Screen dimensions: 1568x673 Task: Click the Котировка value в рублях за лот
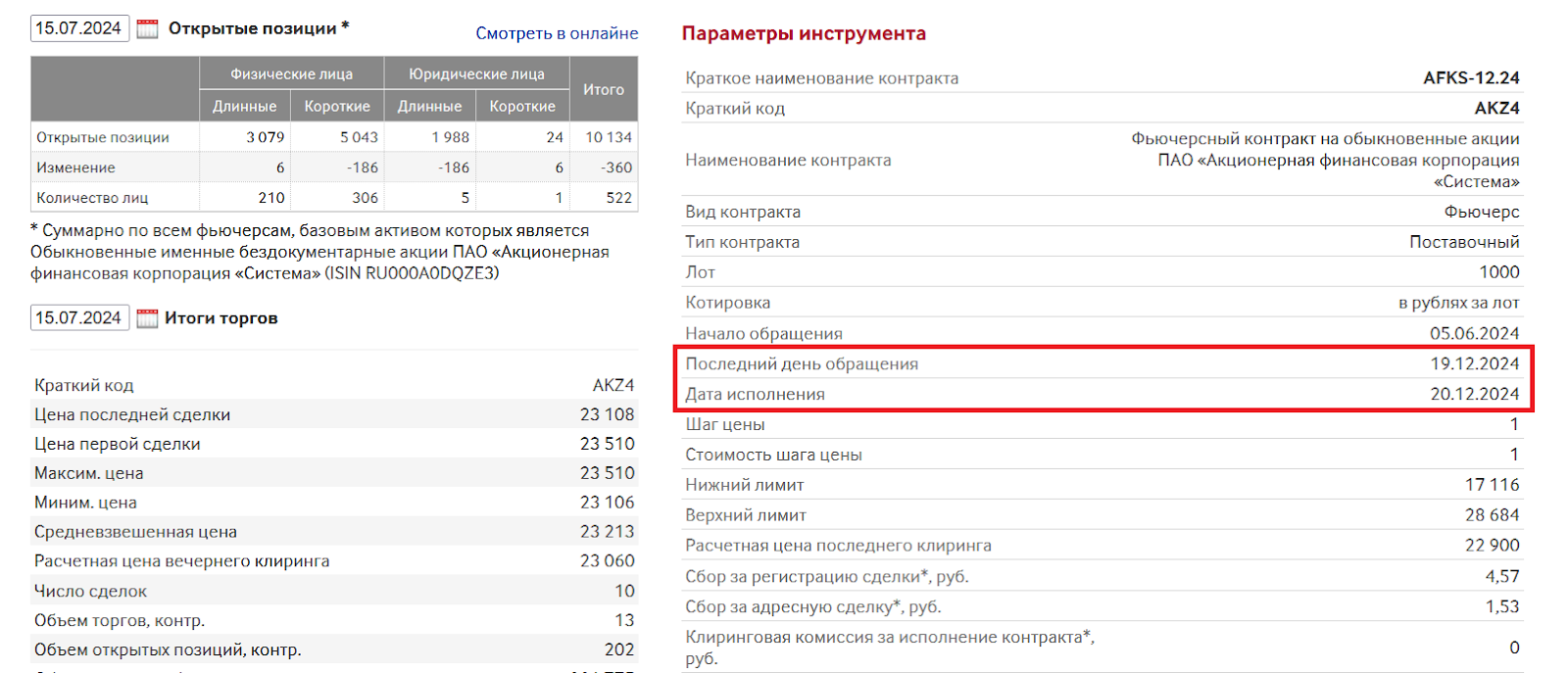(x=1458, y=303)
